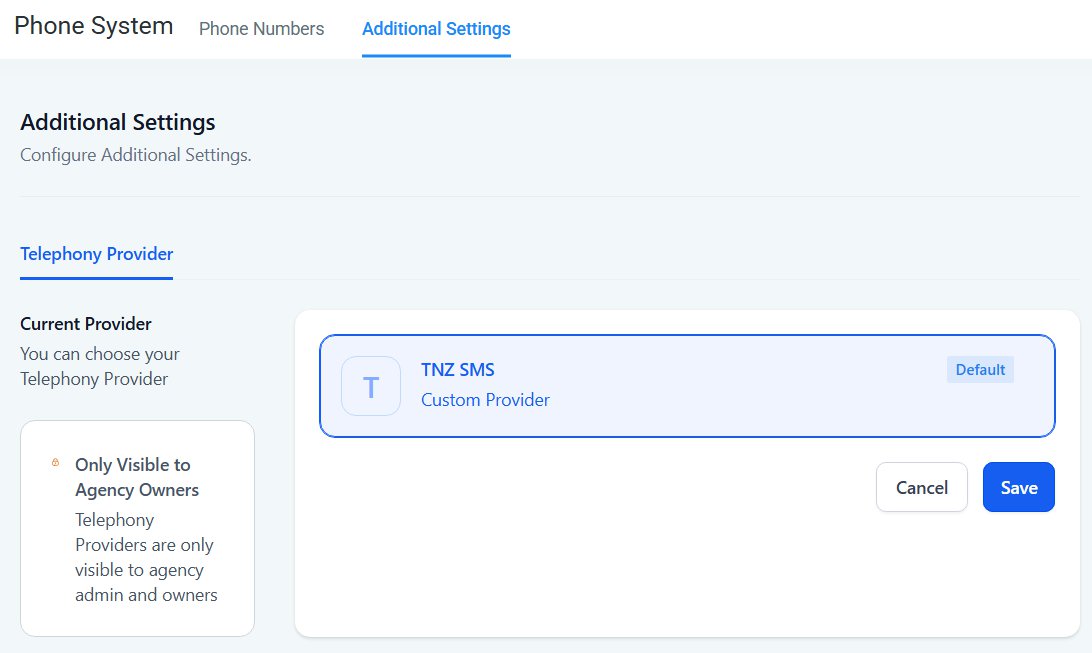Click the "Default" badge on the provider card

[x=980, y=369]
